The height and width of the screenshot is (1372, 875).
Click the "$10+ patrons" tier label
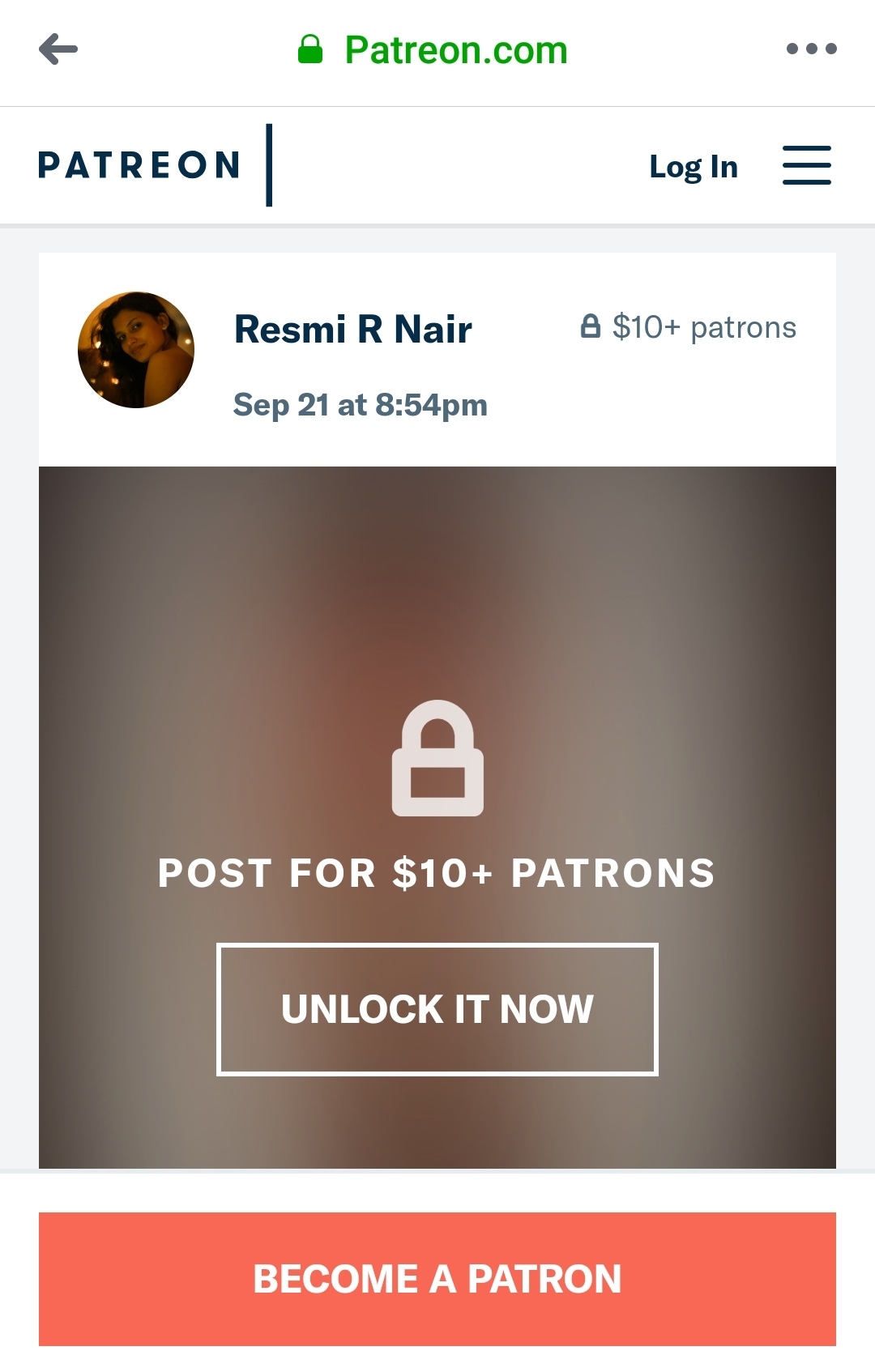704,327
